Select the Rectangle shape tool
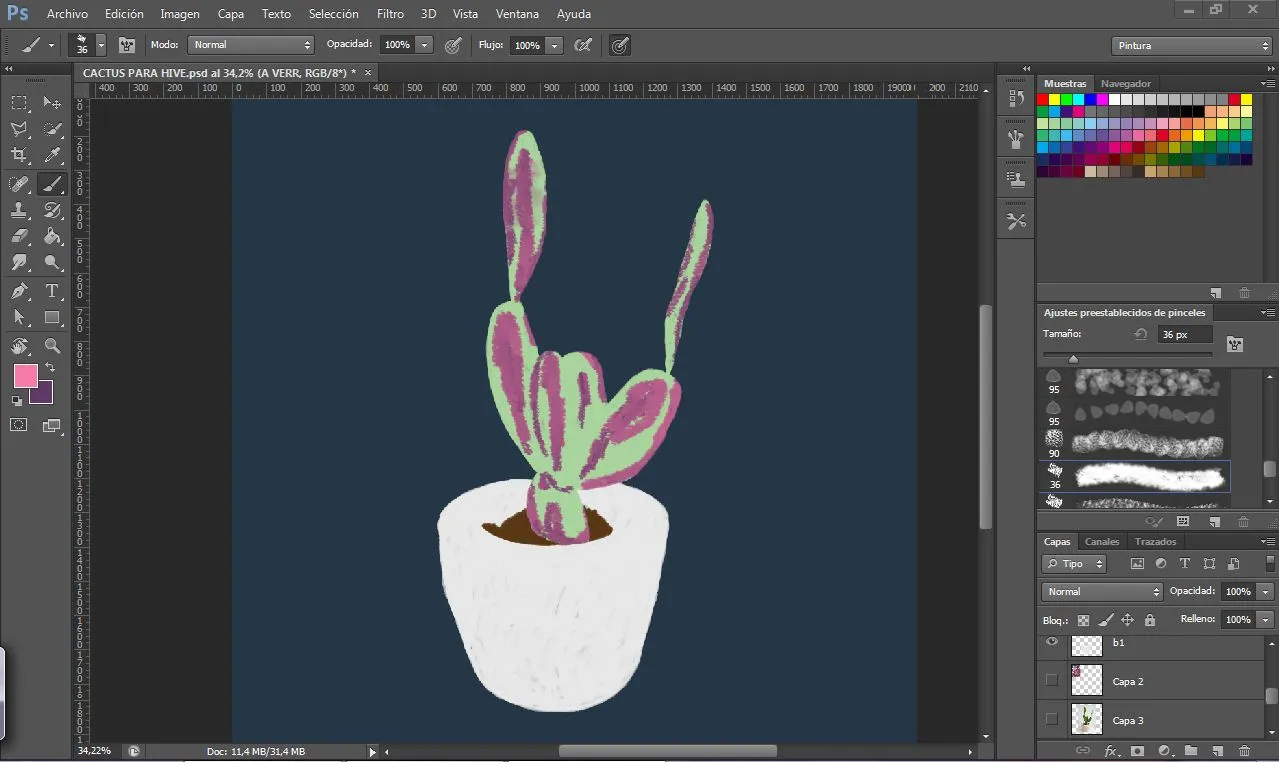Image resolution: width=1279 pixels, height=762 pixels. click(x=52, y=318)
